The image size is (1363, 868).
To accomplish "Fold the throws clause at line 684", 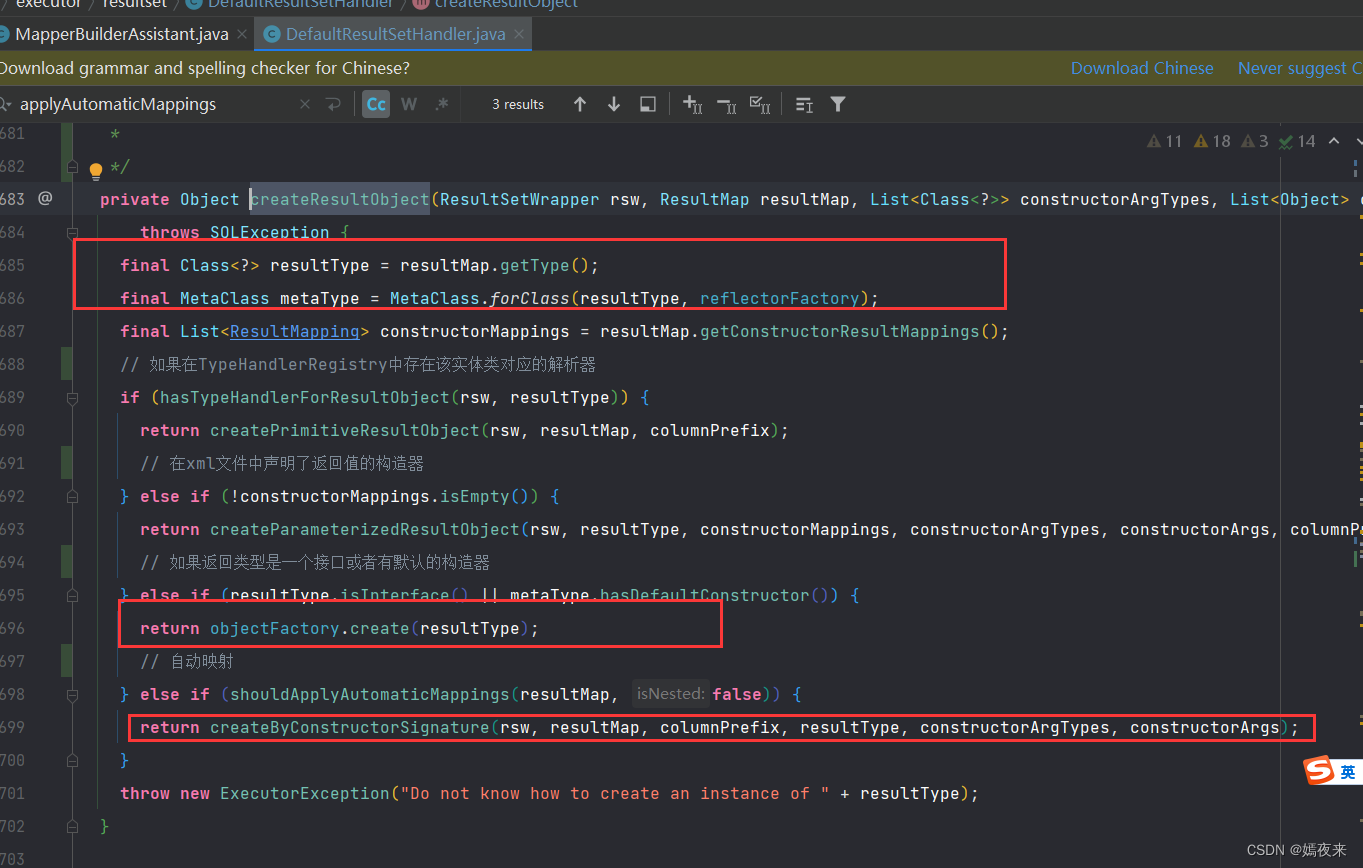I will tap(72, 232).
